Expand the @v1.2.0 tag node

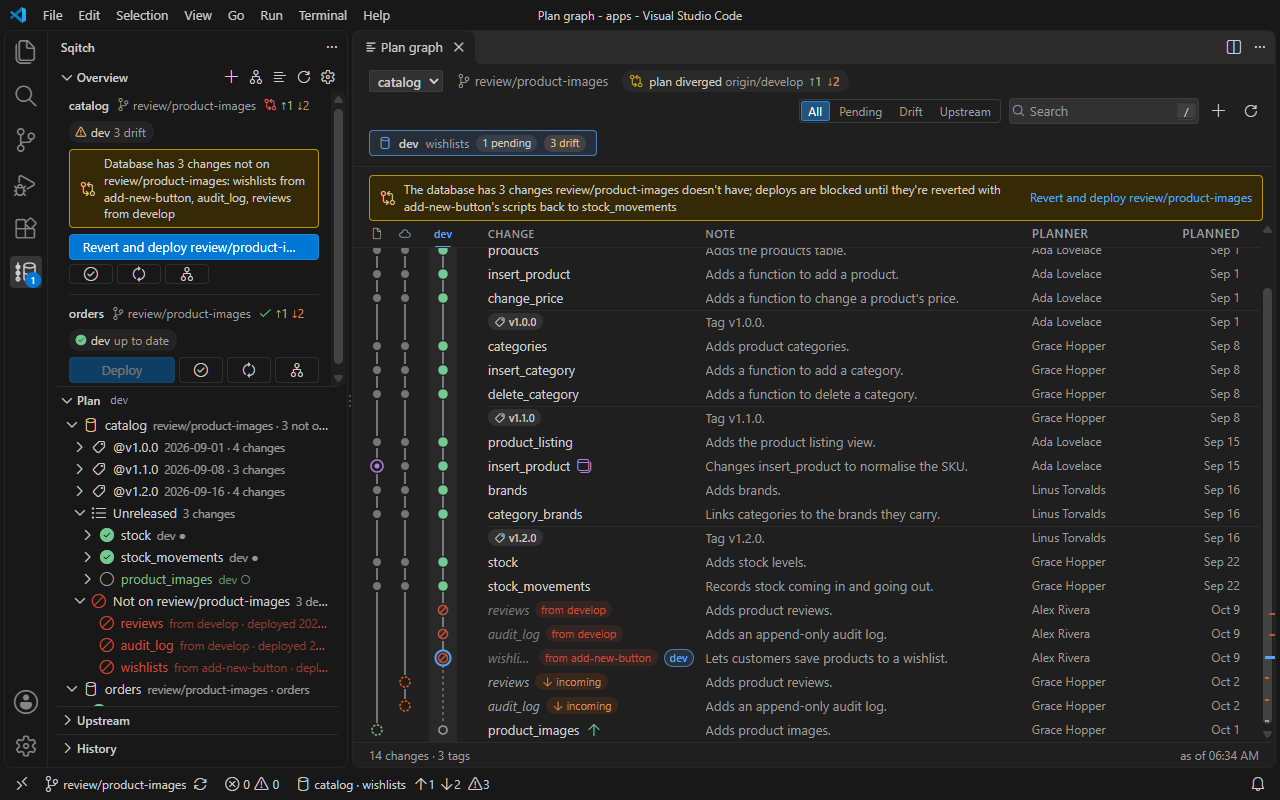point(80,491)
